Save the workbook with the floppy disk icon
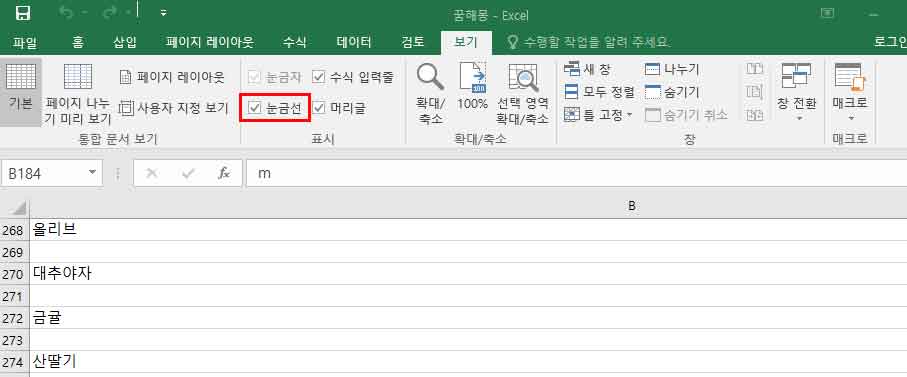 pyautogui.click(x=23, y=13)
